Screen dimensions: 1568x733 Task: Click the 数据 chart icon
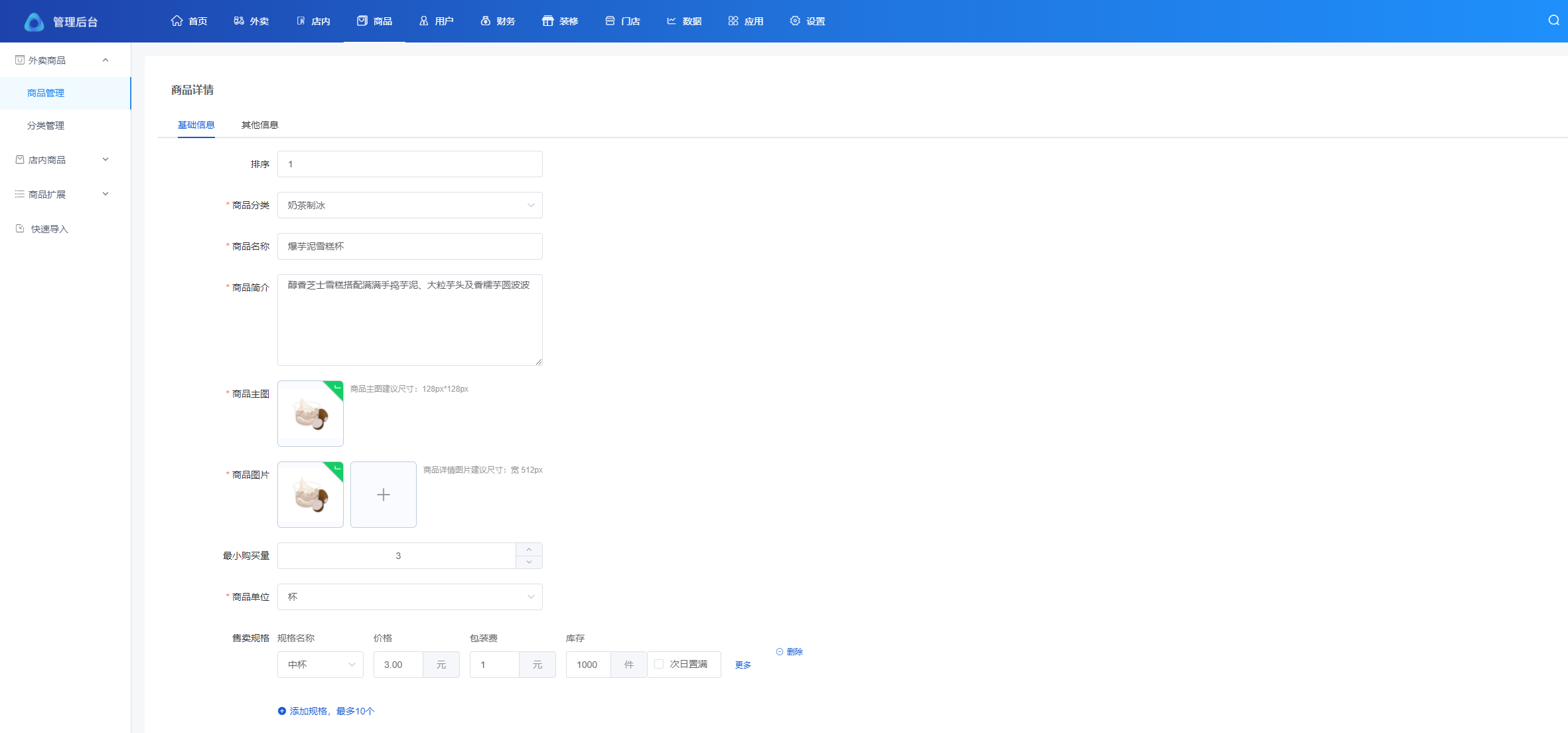pyautogui.click(x=672, y=21)
